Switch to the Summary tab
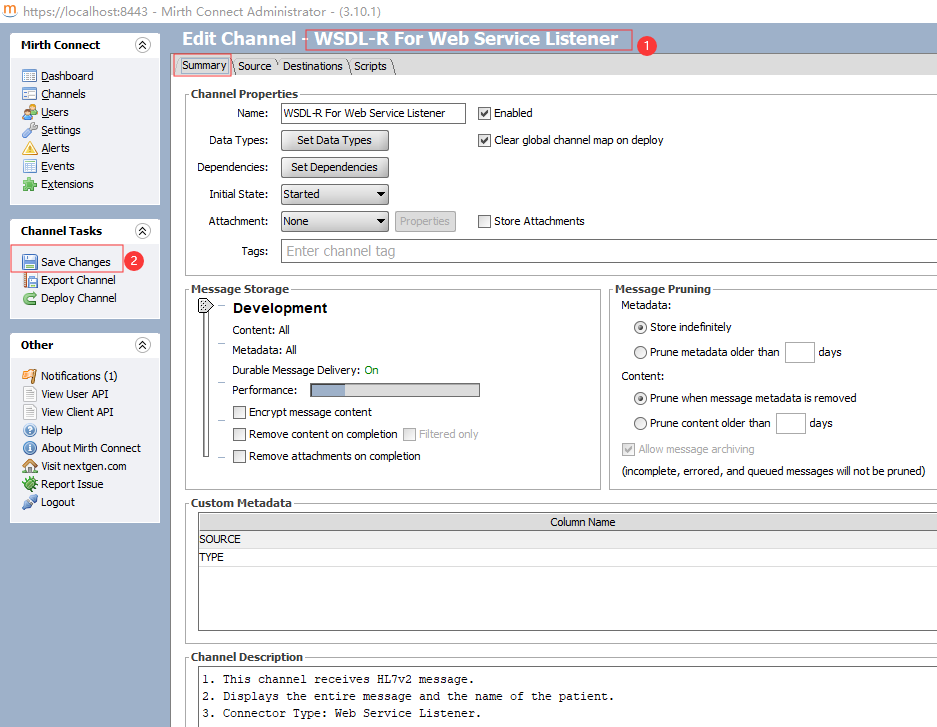 coord(204,65)
